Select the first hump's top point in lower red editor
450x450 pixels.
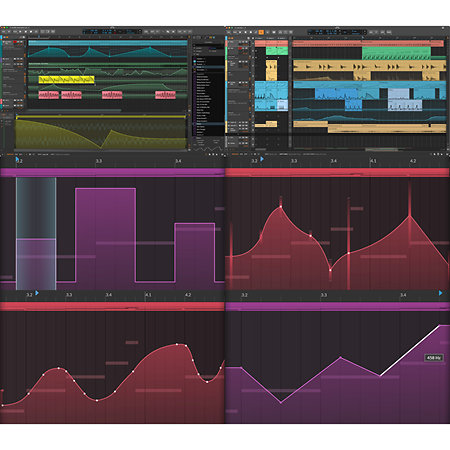[59, 368]
